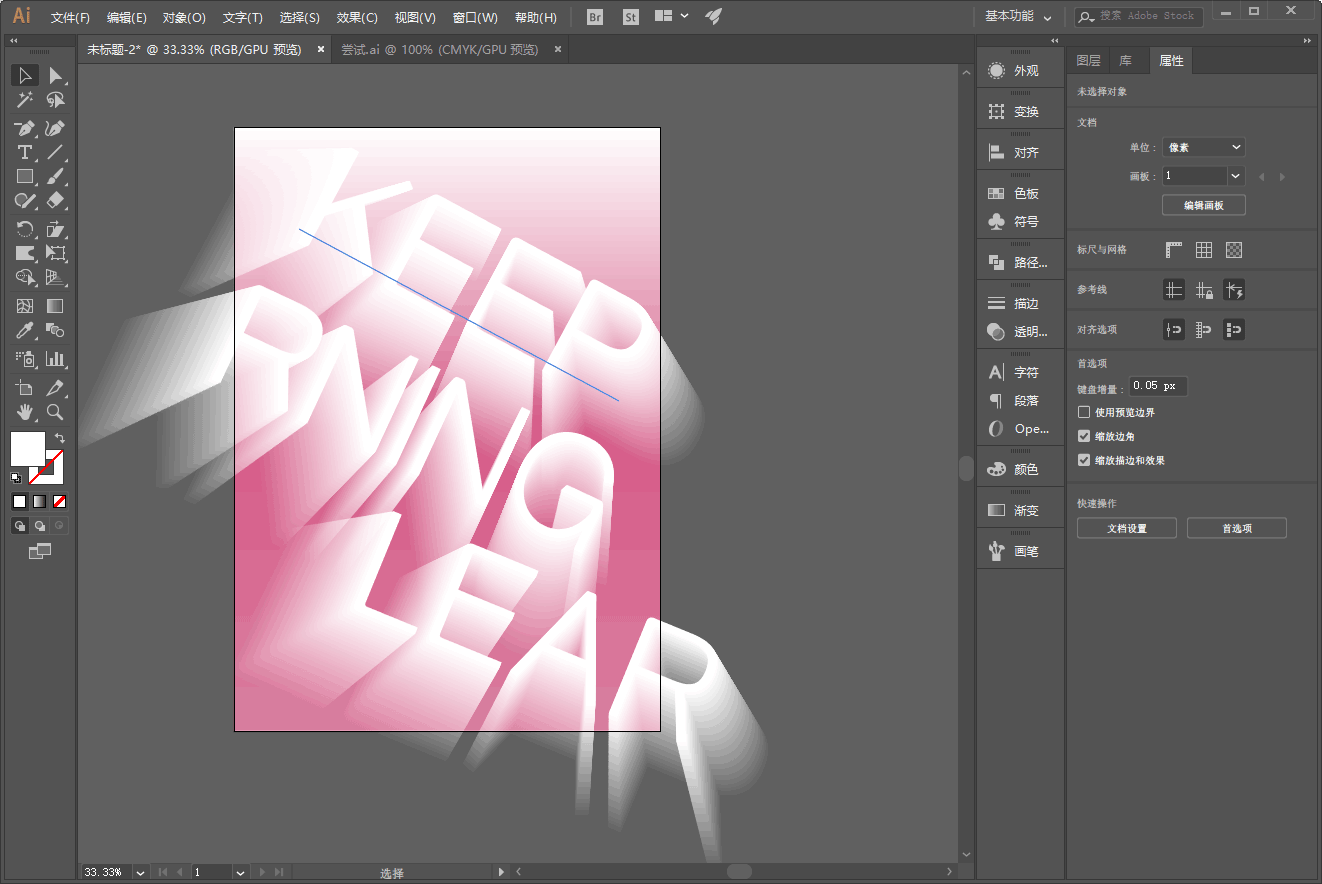The width and height of the screenshot is (1322, 884).
Task: Open the 路径 pathfinder panel
Action: coord(1020,262)
